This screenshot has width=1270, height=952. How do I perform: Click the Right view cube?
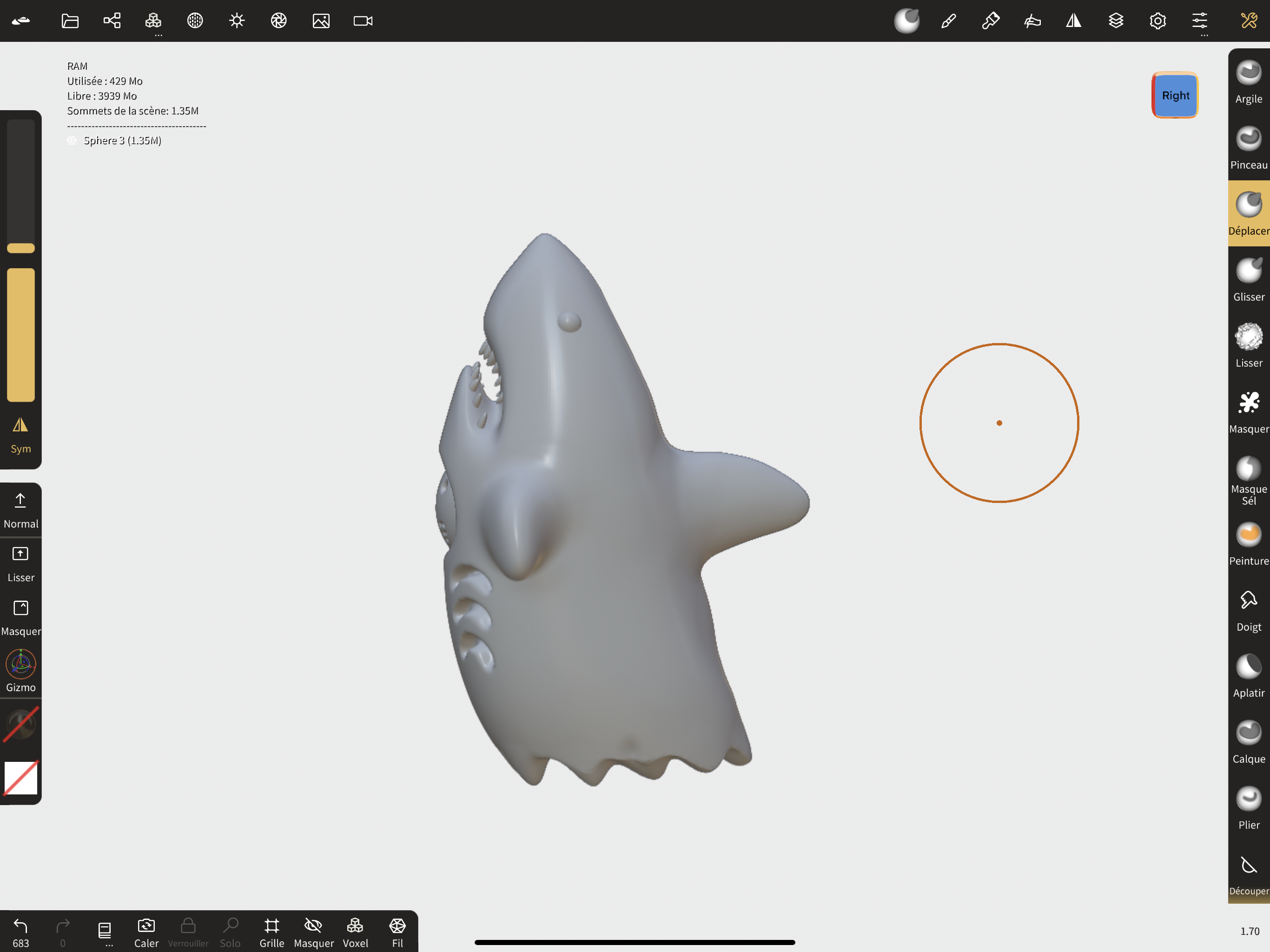click(1175, 95)
